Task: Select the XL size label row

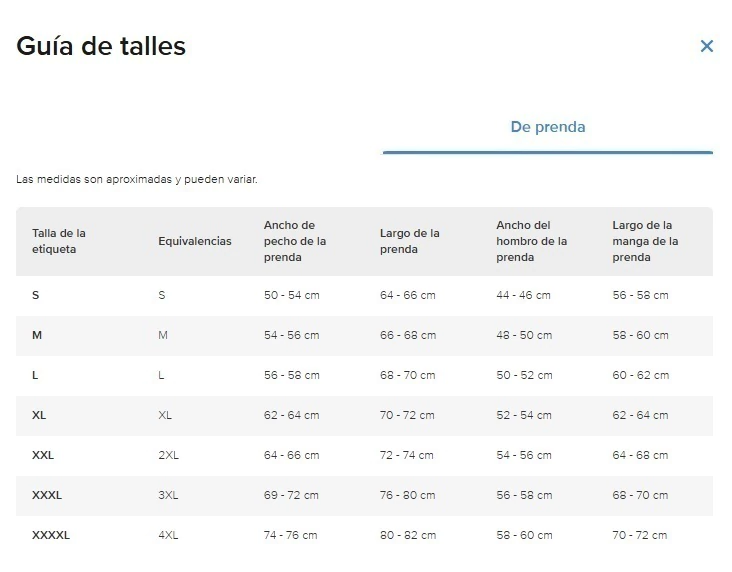Action: [39, 415]
